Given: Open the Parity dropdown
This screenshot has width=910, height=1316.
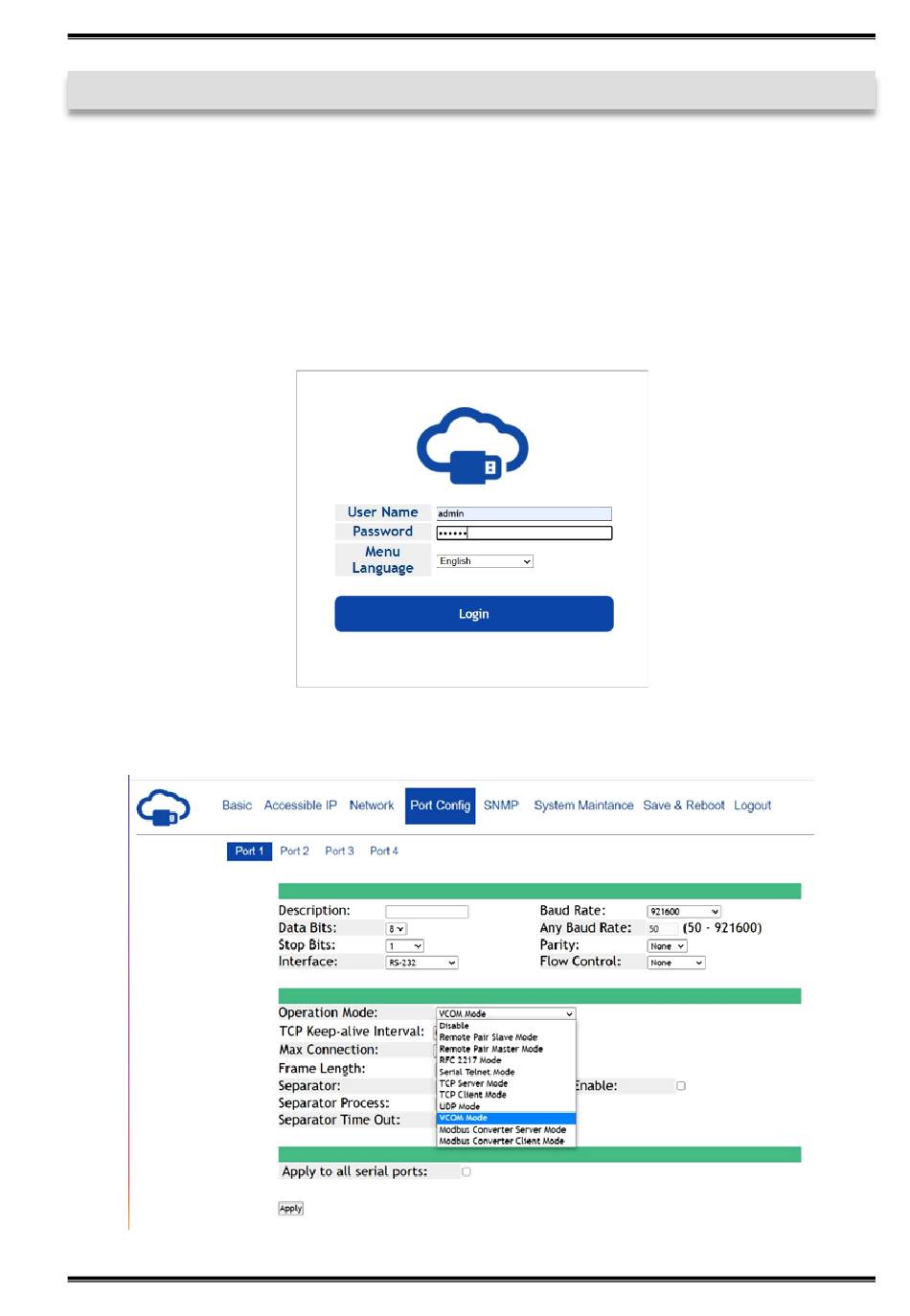Looking at the screenshot, I should tap(667, 946).
